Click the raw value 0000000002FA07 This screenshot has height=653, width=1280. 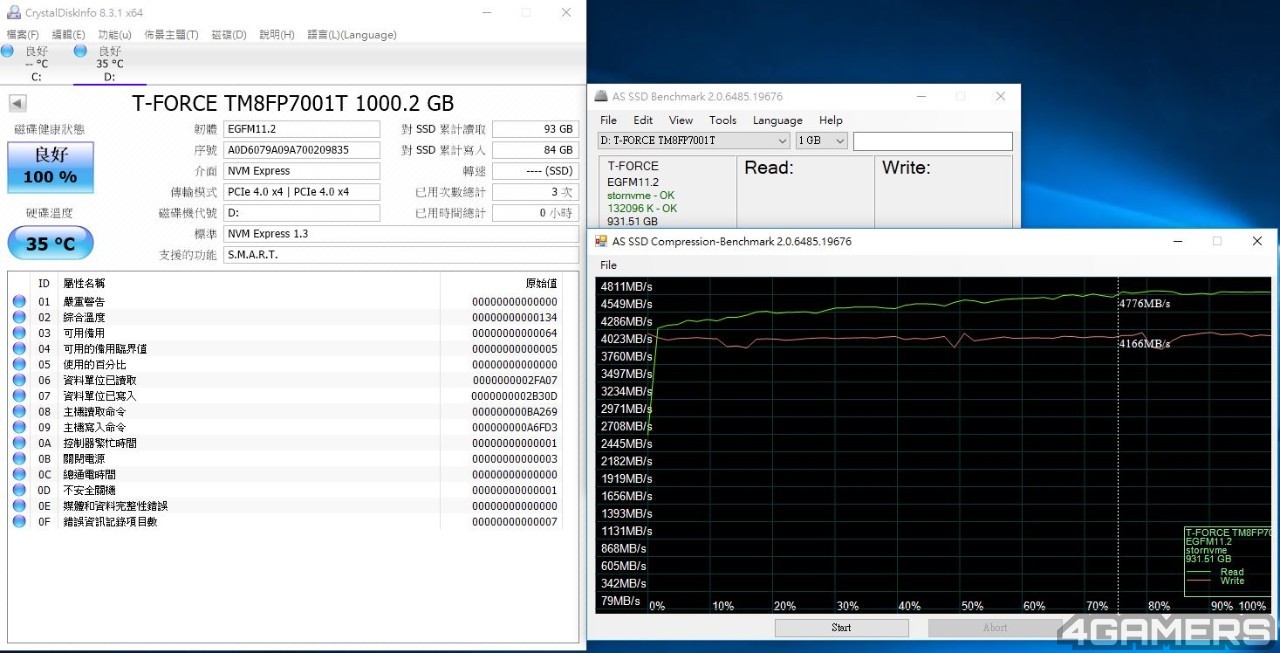(x=515, y=380)
